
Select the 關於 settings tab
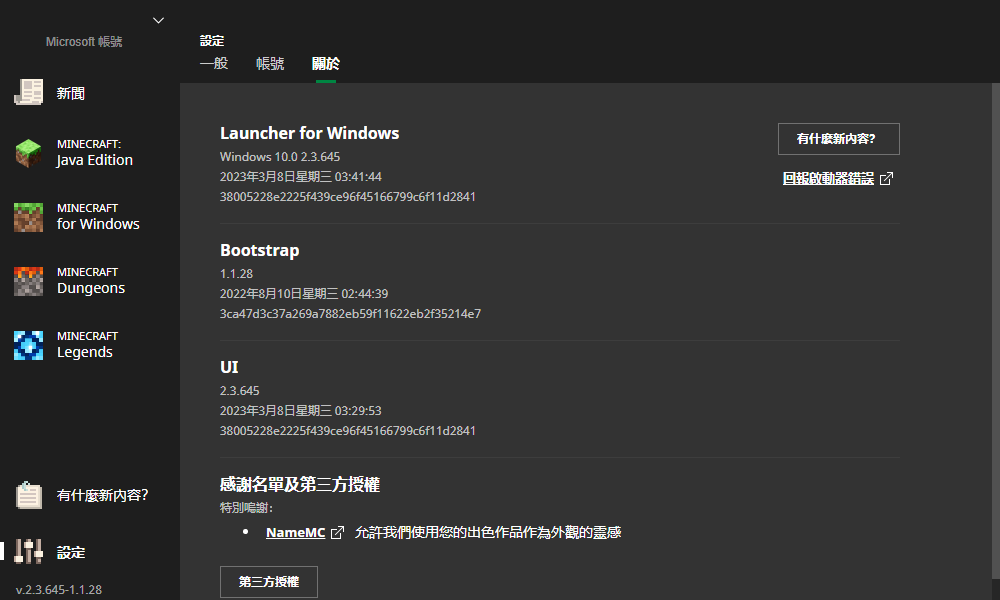(325, 63)
